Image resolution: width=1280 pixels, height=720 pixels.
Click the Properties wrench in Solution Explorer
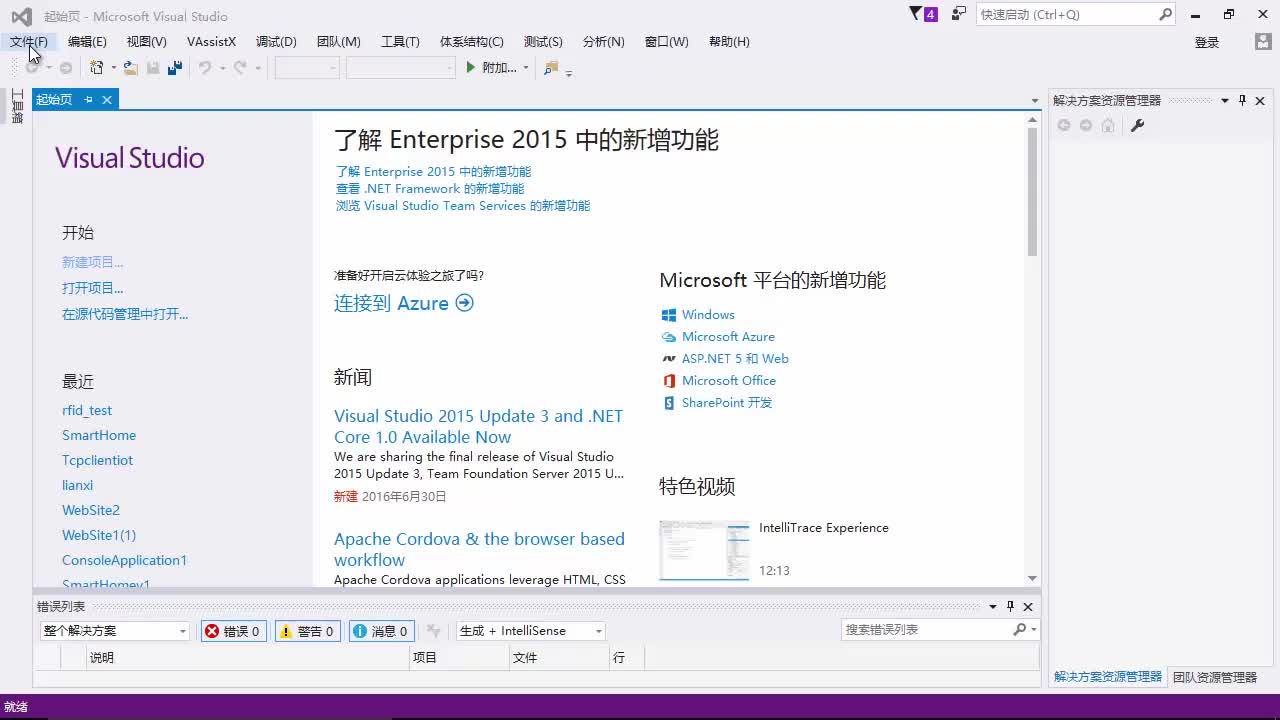1137,125
